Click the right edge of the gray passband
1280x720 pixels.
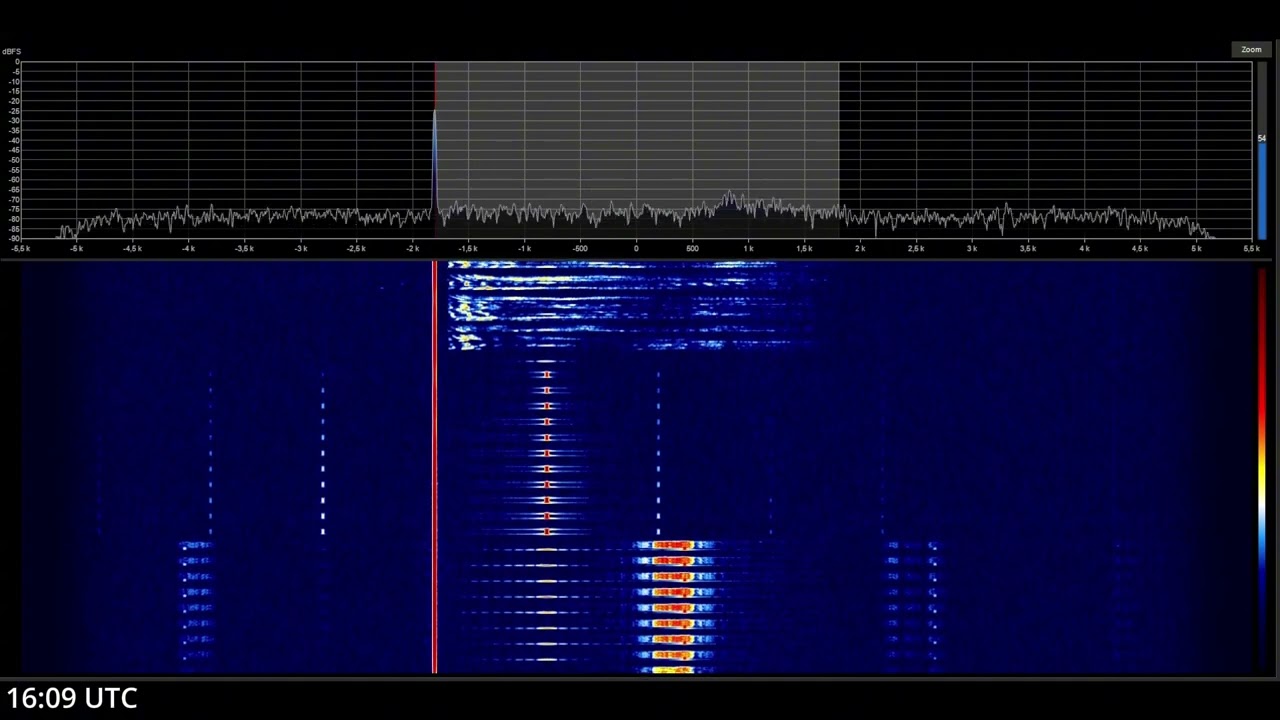839,150
